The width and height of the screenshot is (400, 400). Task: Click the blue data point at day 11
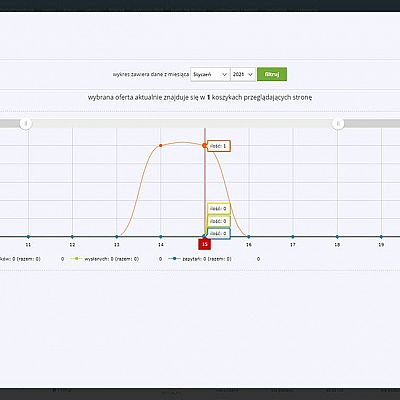point(28,237)
